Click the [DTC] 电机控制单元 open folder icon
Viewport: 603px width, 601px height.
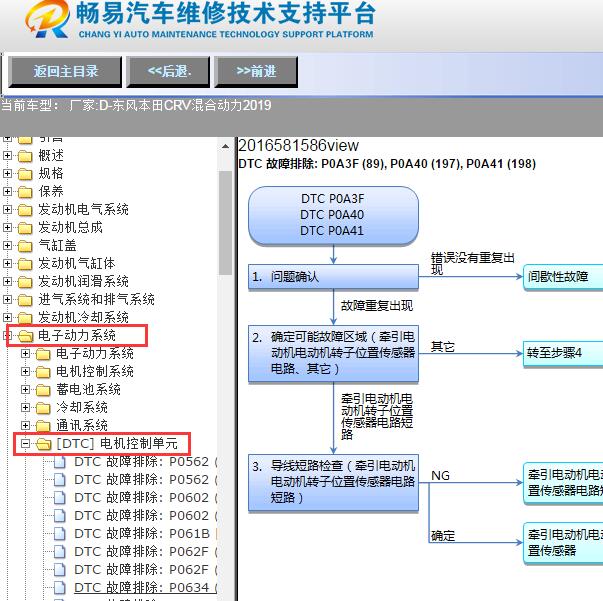[43, 444]
